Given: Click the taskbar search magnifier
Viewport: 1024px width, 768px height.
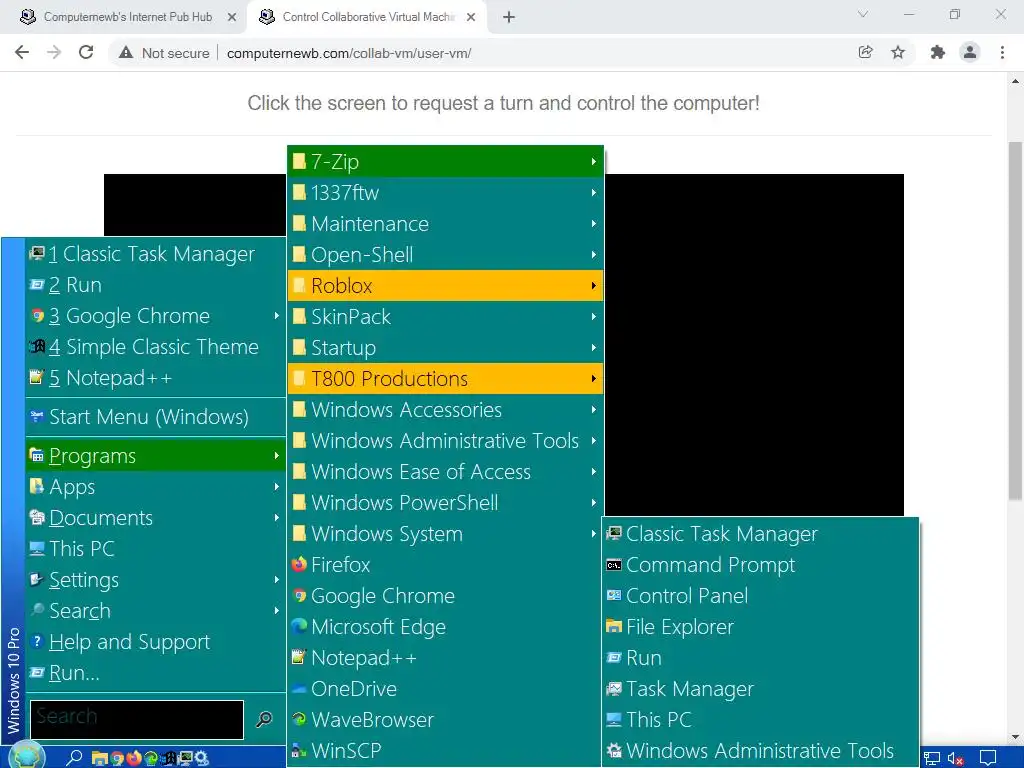Looking at the screenshot, I should 74,758.
